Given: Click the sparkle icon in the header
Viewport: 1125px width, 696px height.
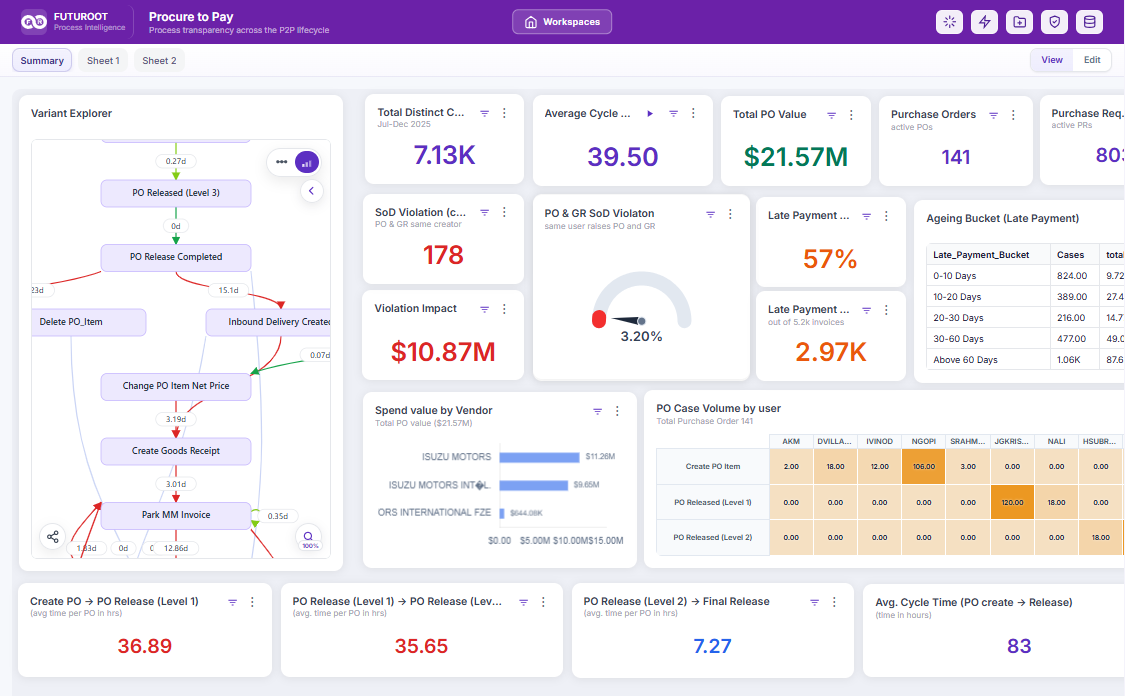Looking at the screenshot, I should [x=949, y=22].
